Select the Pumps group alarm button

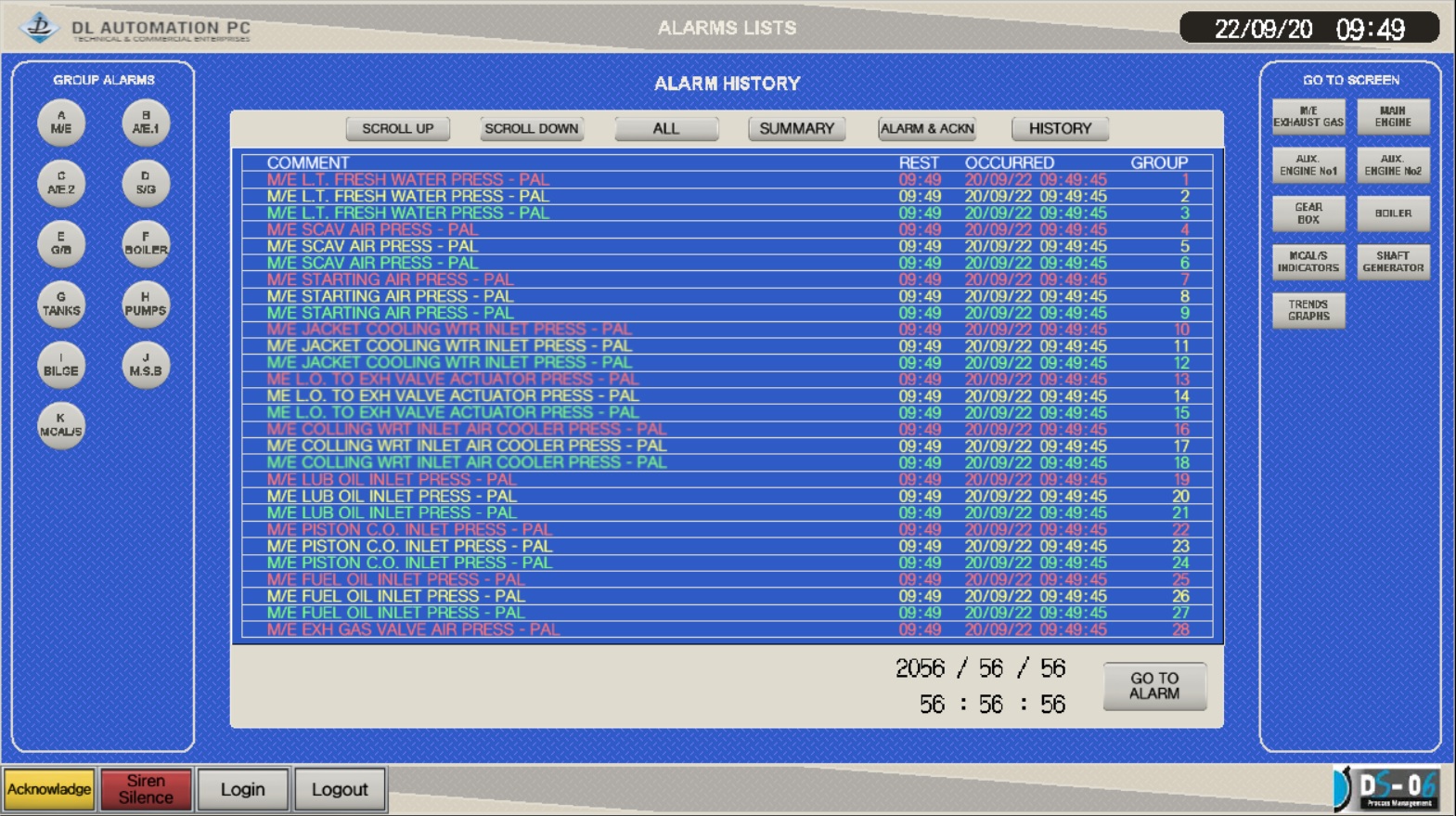146,304
